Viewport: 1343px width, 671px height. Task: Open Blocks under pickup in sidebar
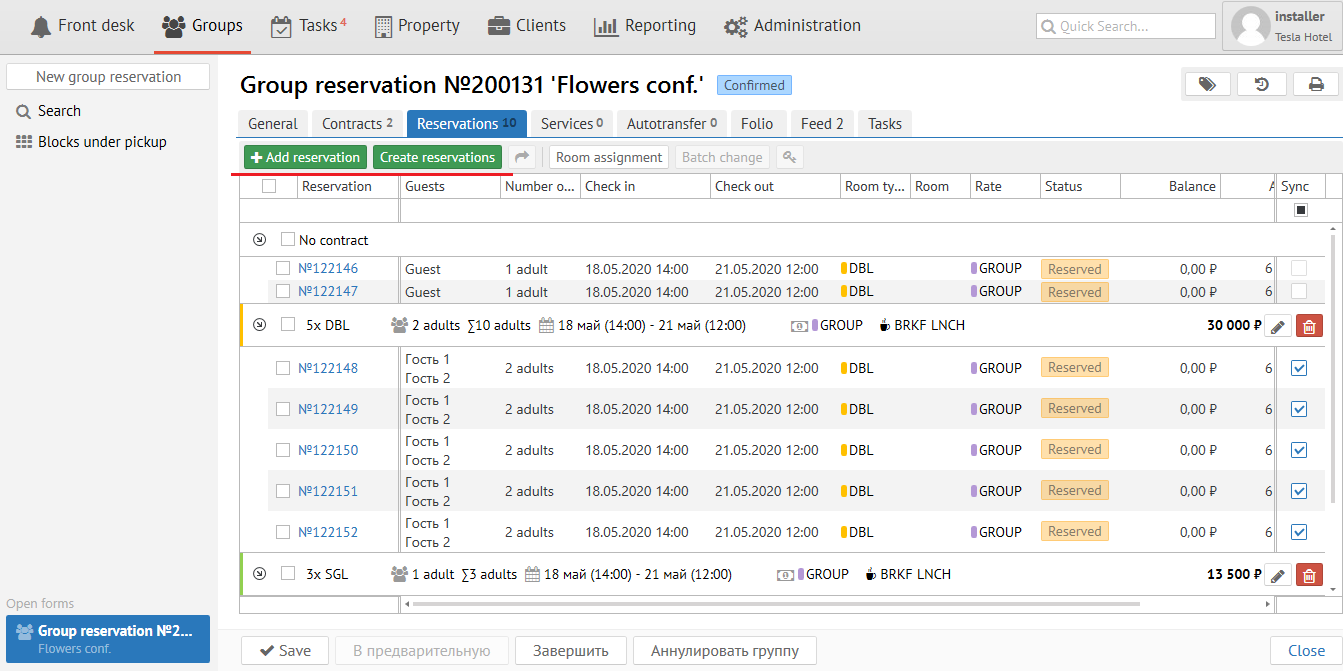pyautogui.click(x=102, y=142)
